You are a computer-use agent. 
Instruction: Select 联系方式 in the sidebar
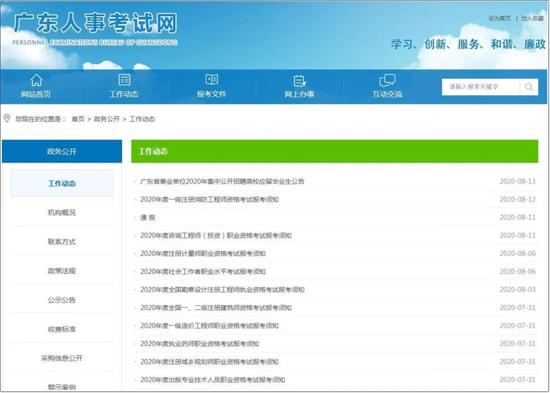[62, 242]
